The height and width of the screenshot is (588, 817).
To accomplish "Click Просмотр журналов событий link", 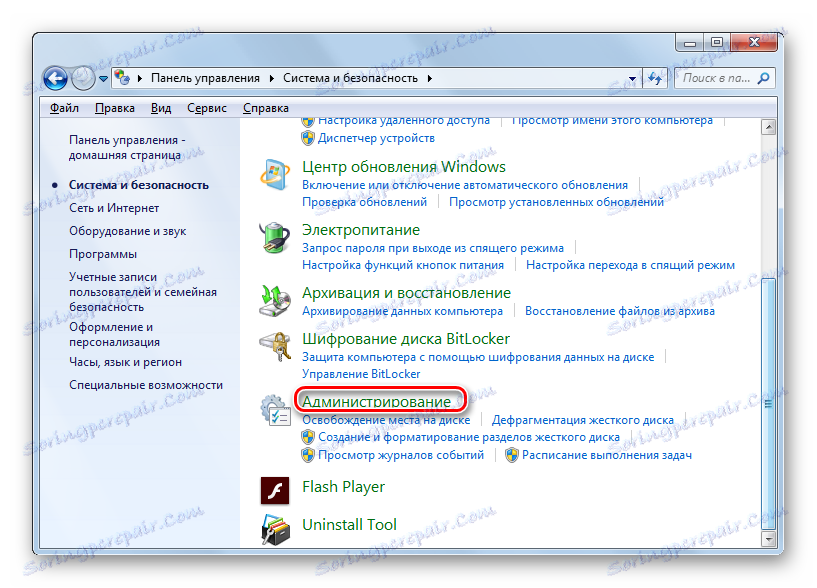I will coord(401,455).
